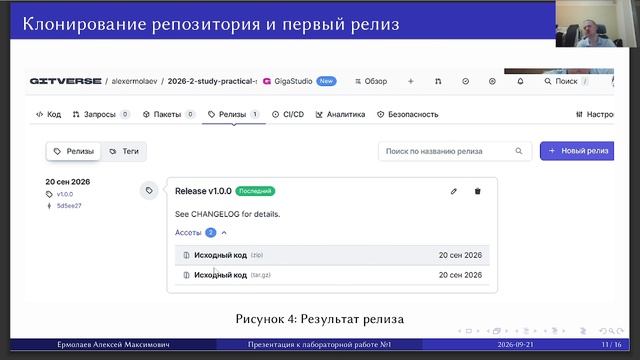Switch to the Код tab
The height and width of the screenshot is (360, 640).
[49, 114]
